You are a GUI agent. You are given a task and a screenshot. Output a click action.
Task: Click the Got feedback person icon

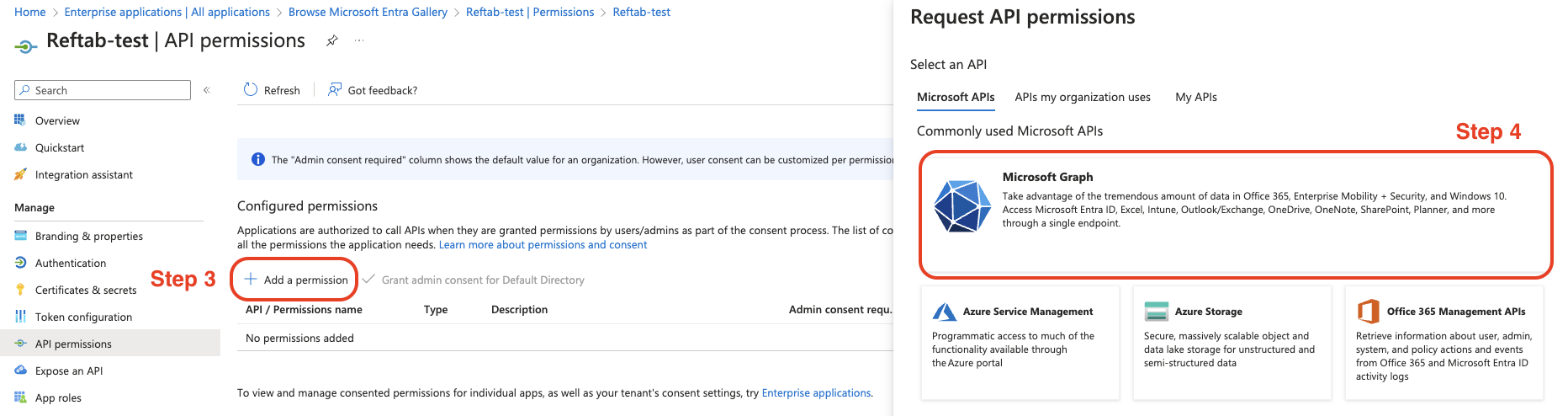[x=335, y=89]
